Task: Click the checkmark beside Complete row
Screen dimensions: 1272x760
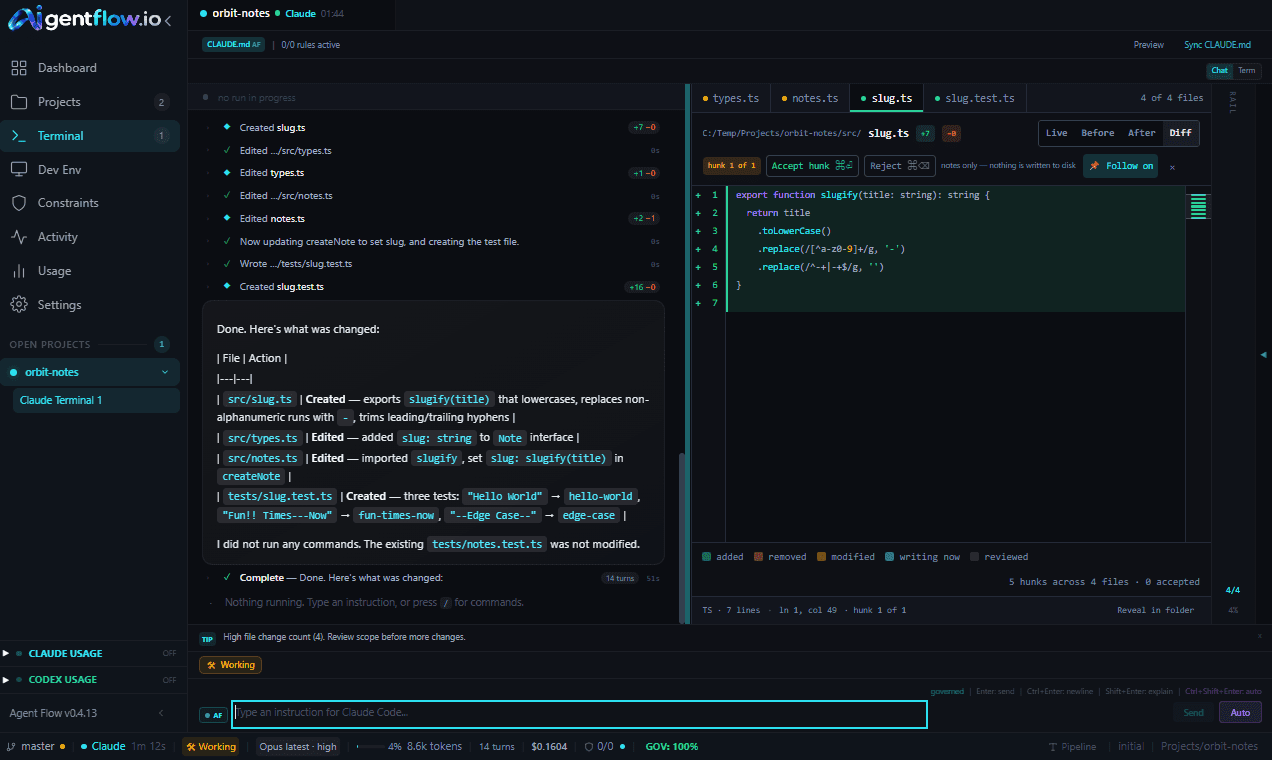Action: [228, 578]
